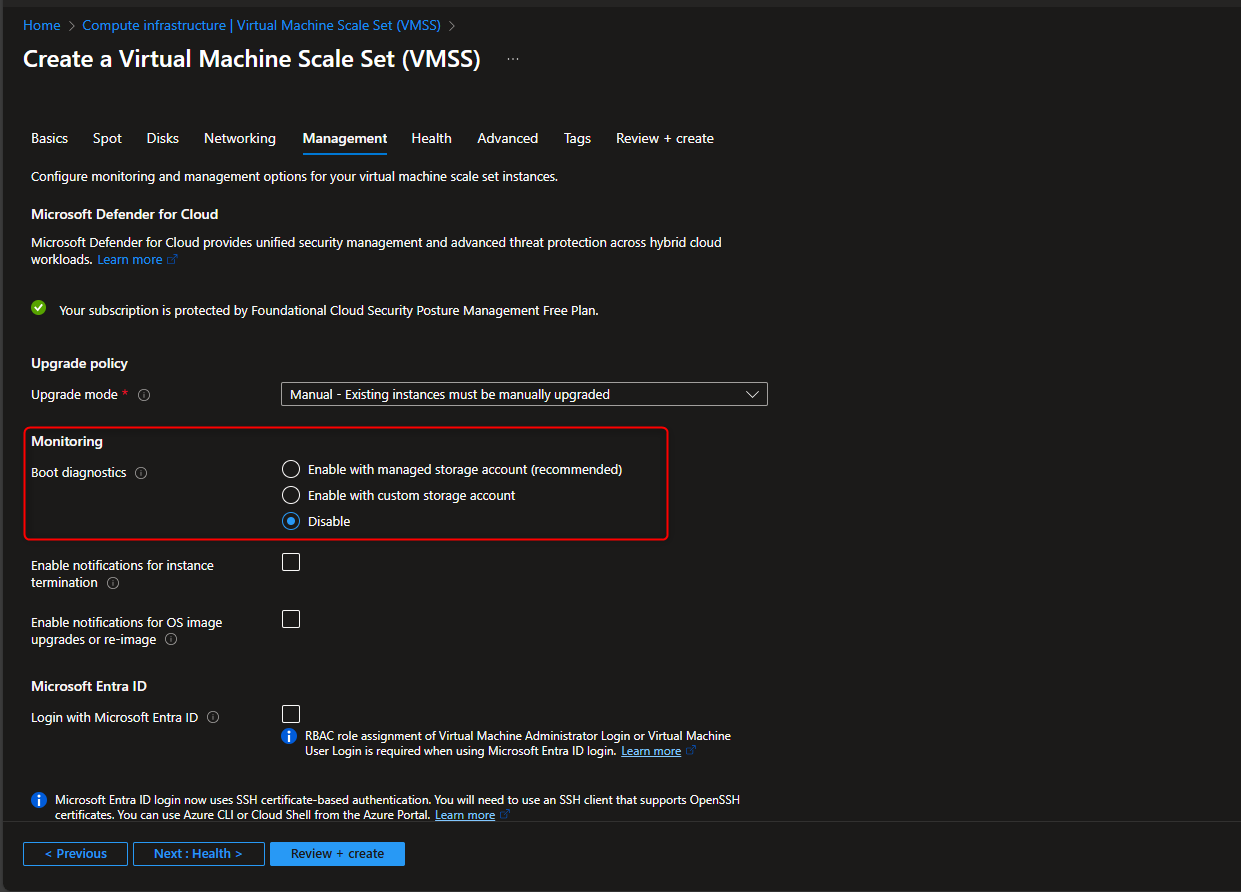Click the ellipsis menu next to the page title
Screen dimensions: 1241x892
pos(512,58)
